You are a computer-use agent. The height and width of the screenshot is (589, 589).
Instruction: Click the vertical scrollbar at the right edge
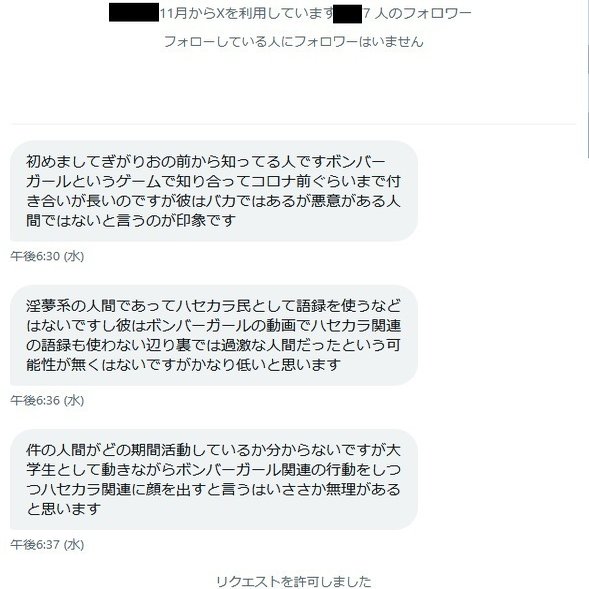[x=587, y=79]
